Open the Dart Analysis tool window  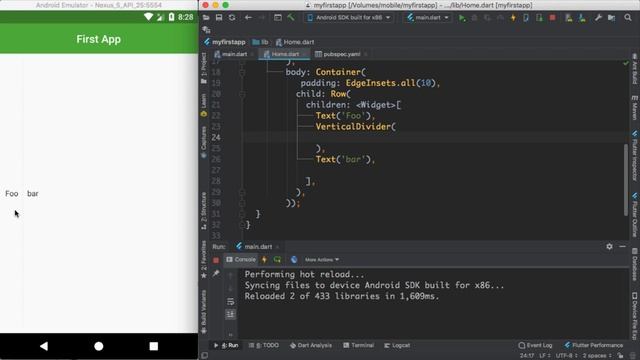pos(311,345)
